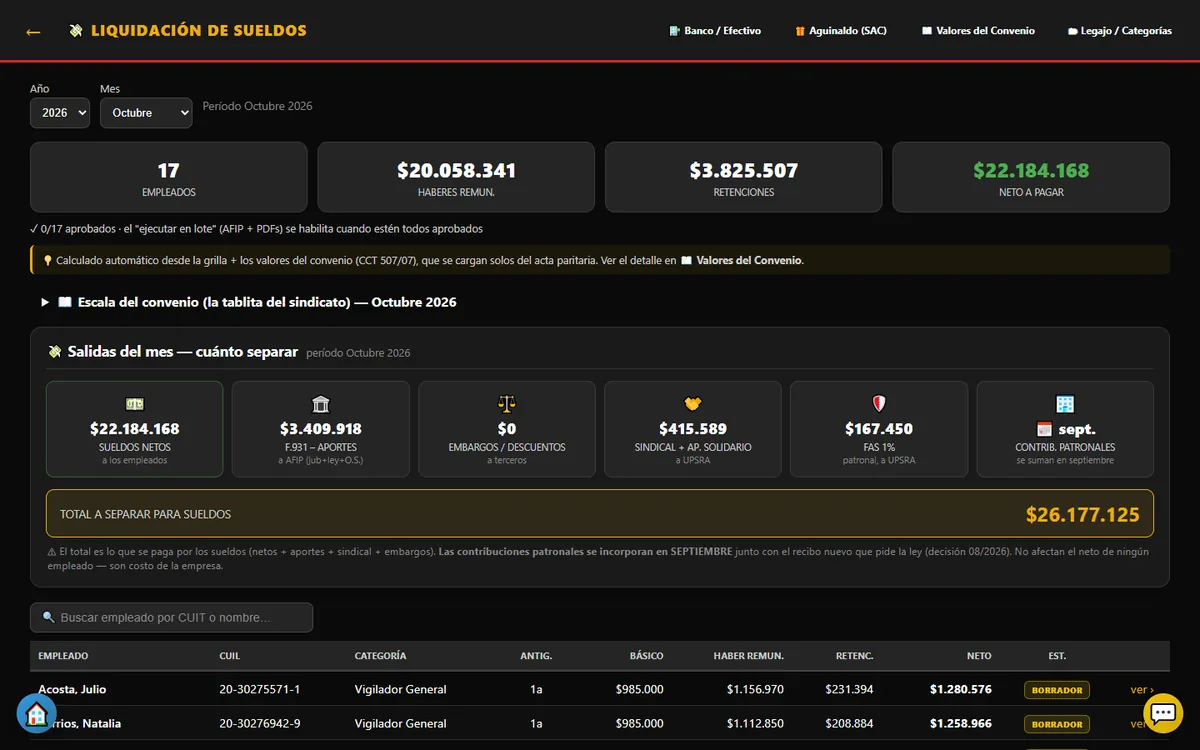Click BORRADOR badge on Acosta, Julio row
The image size is (1200, 750).
click(1057, 690)
